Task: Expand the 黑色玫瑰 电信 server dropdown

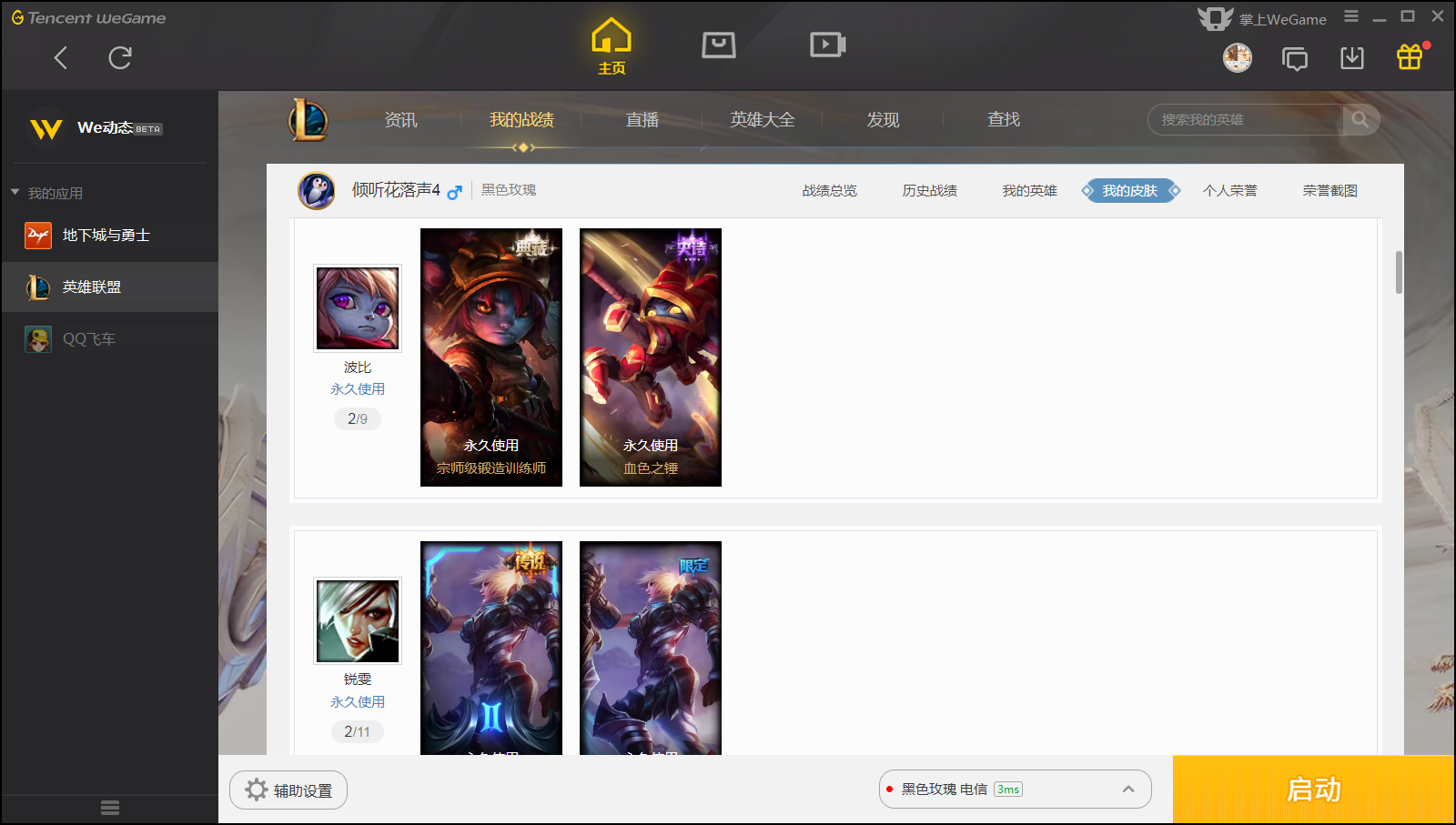Action: click(x=1016, y=790)
